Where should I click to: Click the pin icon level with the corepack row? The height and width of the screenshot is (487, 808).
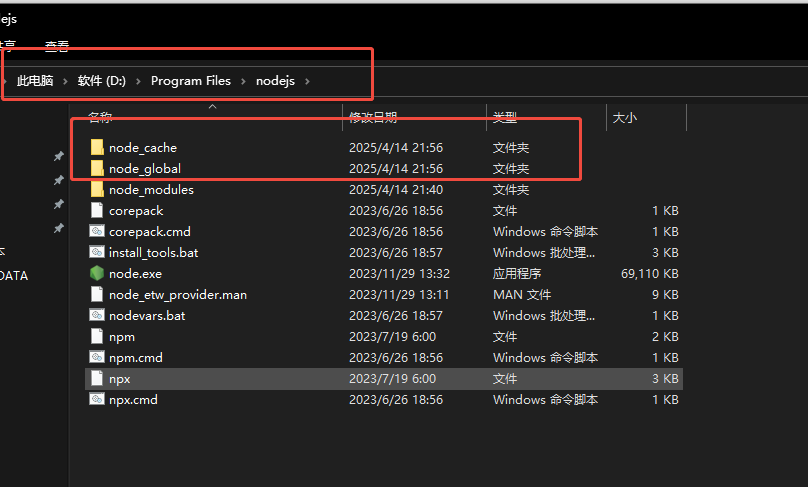pos(59,204)
